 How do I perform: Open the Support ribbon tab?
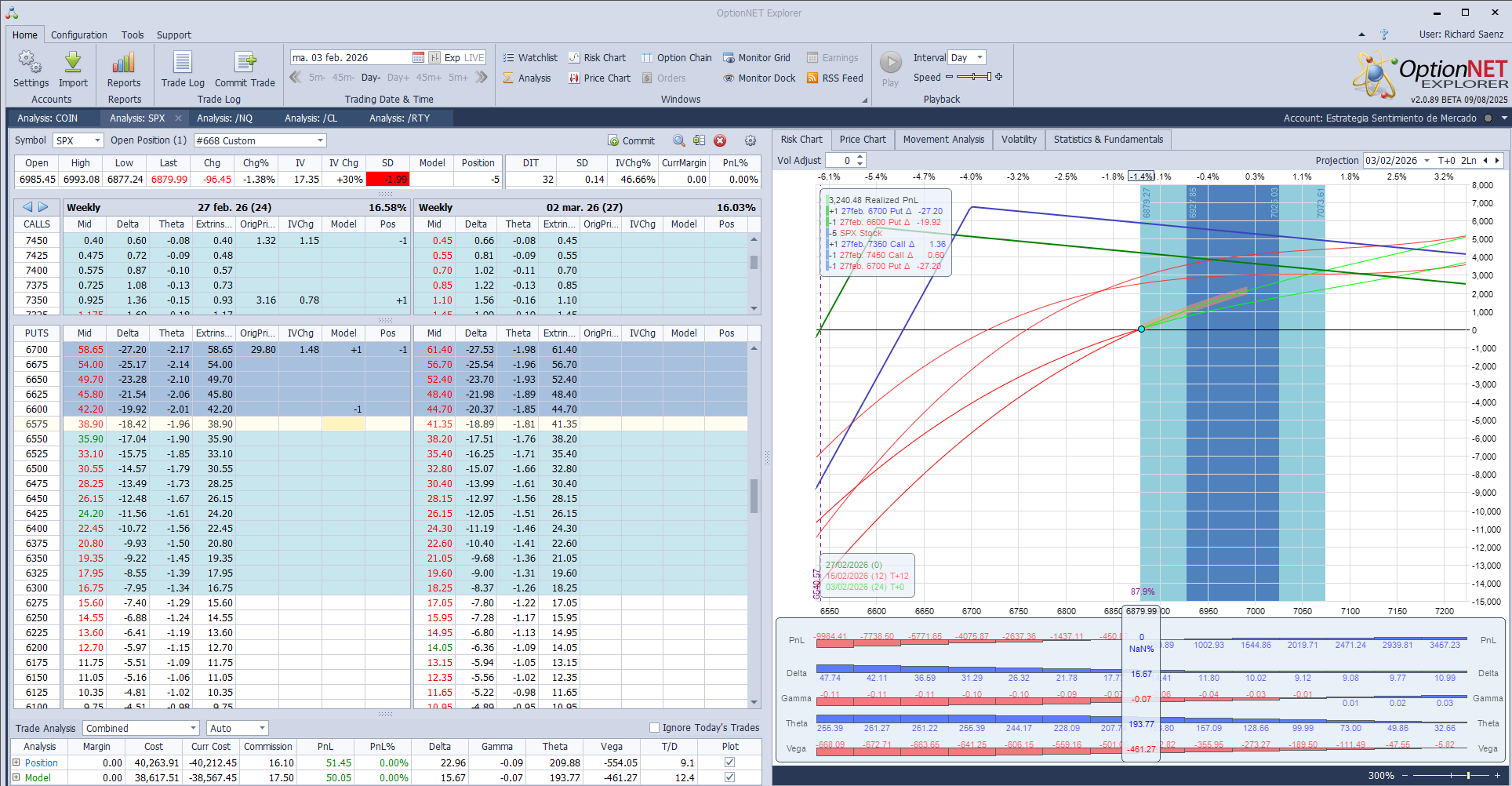point(174,35)
